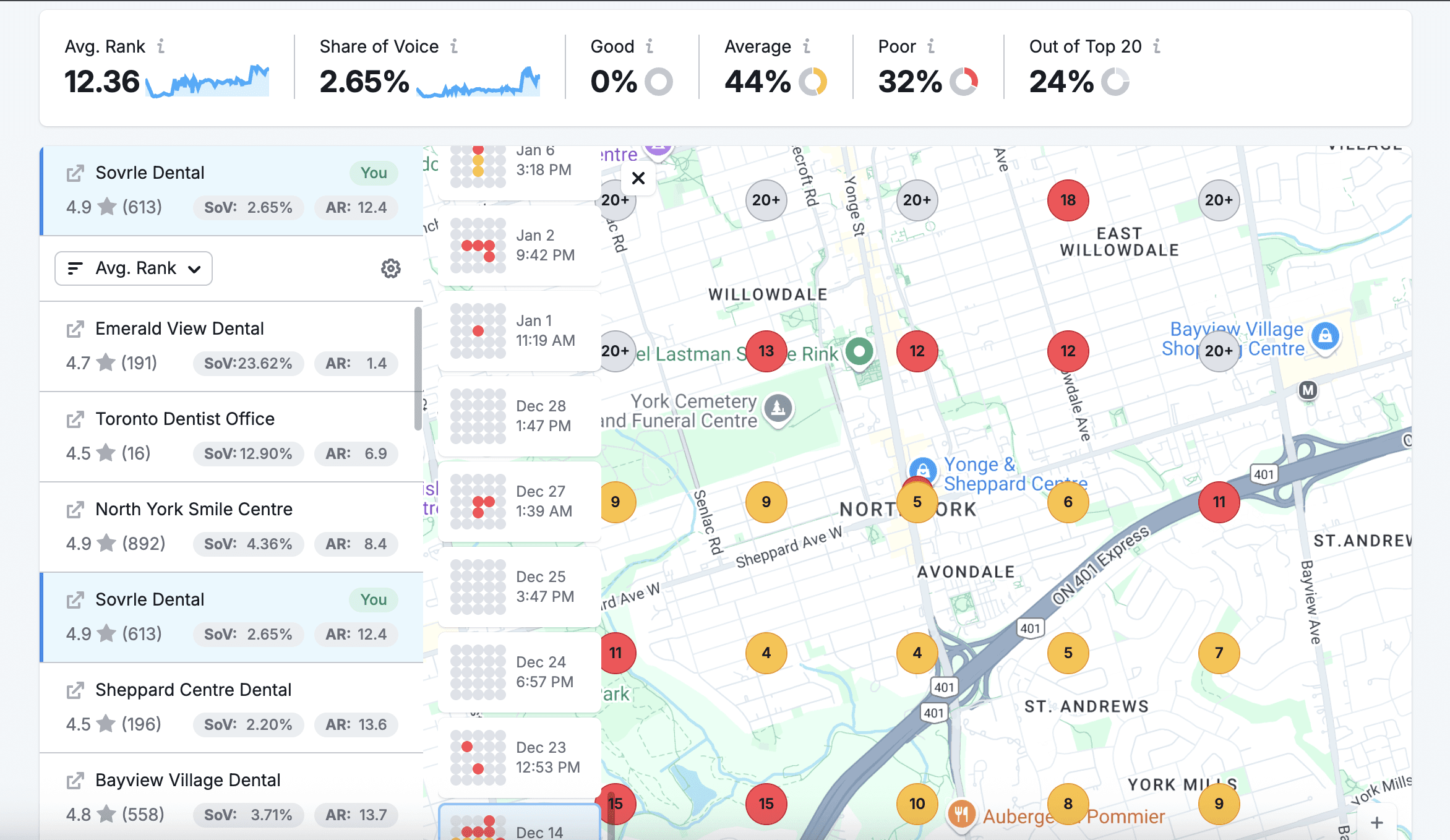Viewport: 1450px width, 840px height.
Task: Open Bayview Village Dental external link
Action: point(75,780)
